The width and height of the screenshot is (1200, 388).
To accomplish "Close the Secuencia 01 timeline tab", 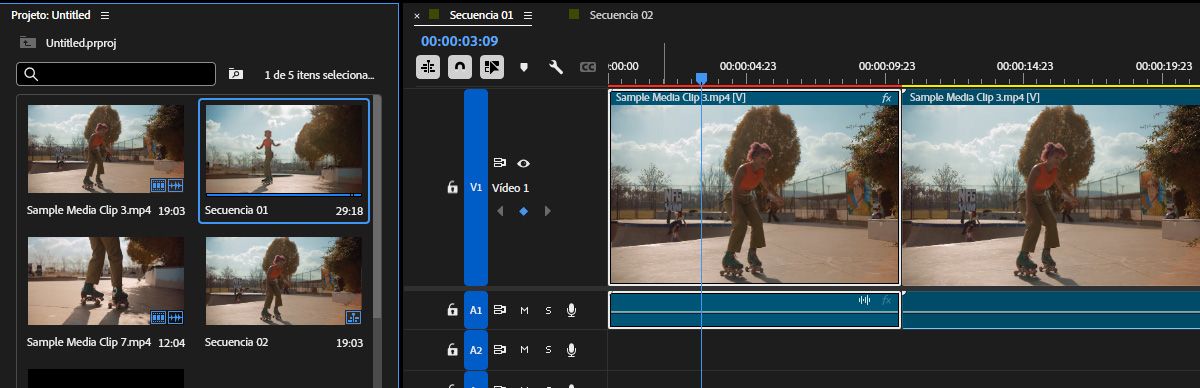I will (x=417, y=16).
